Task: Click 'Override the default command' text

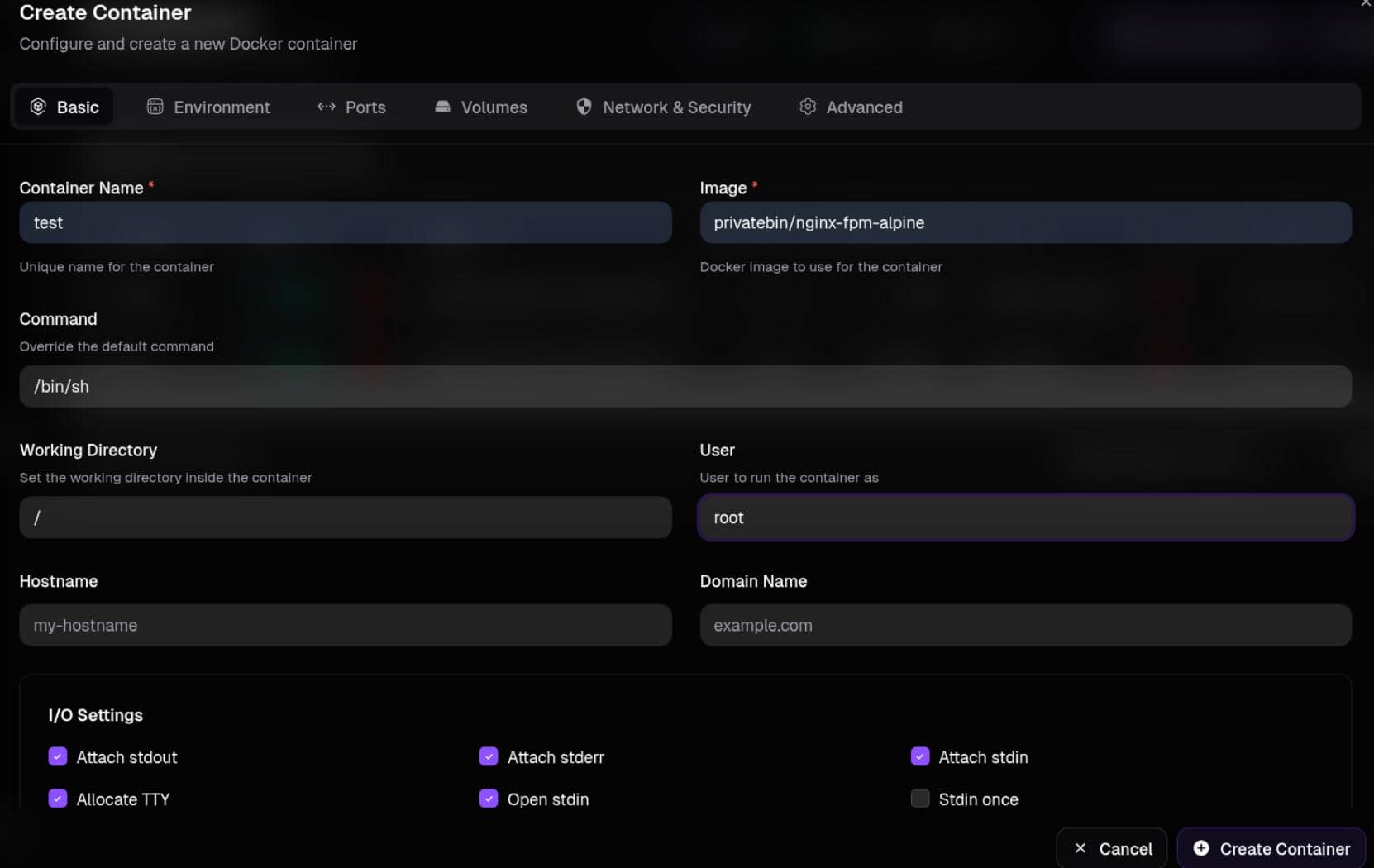Action: pos(117,346)
